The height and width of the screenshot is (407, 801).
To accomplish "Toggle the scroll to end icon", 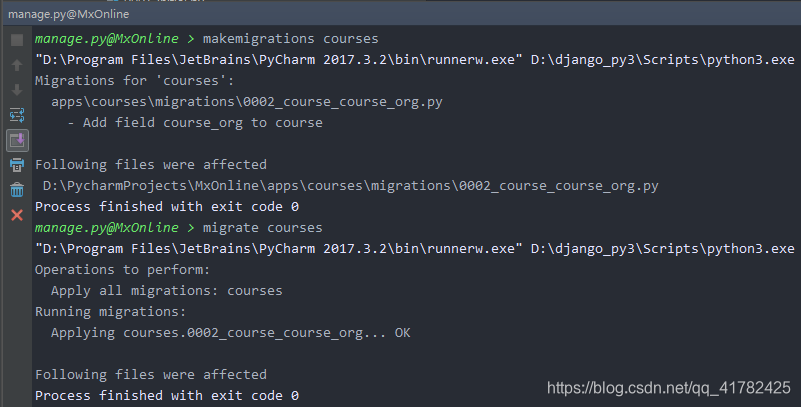I will (17, 140).
